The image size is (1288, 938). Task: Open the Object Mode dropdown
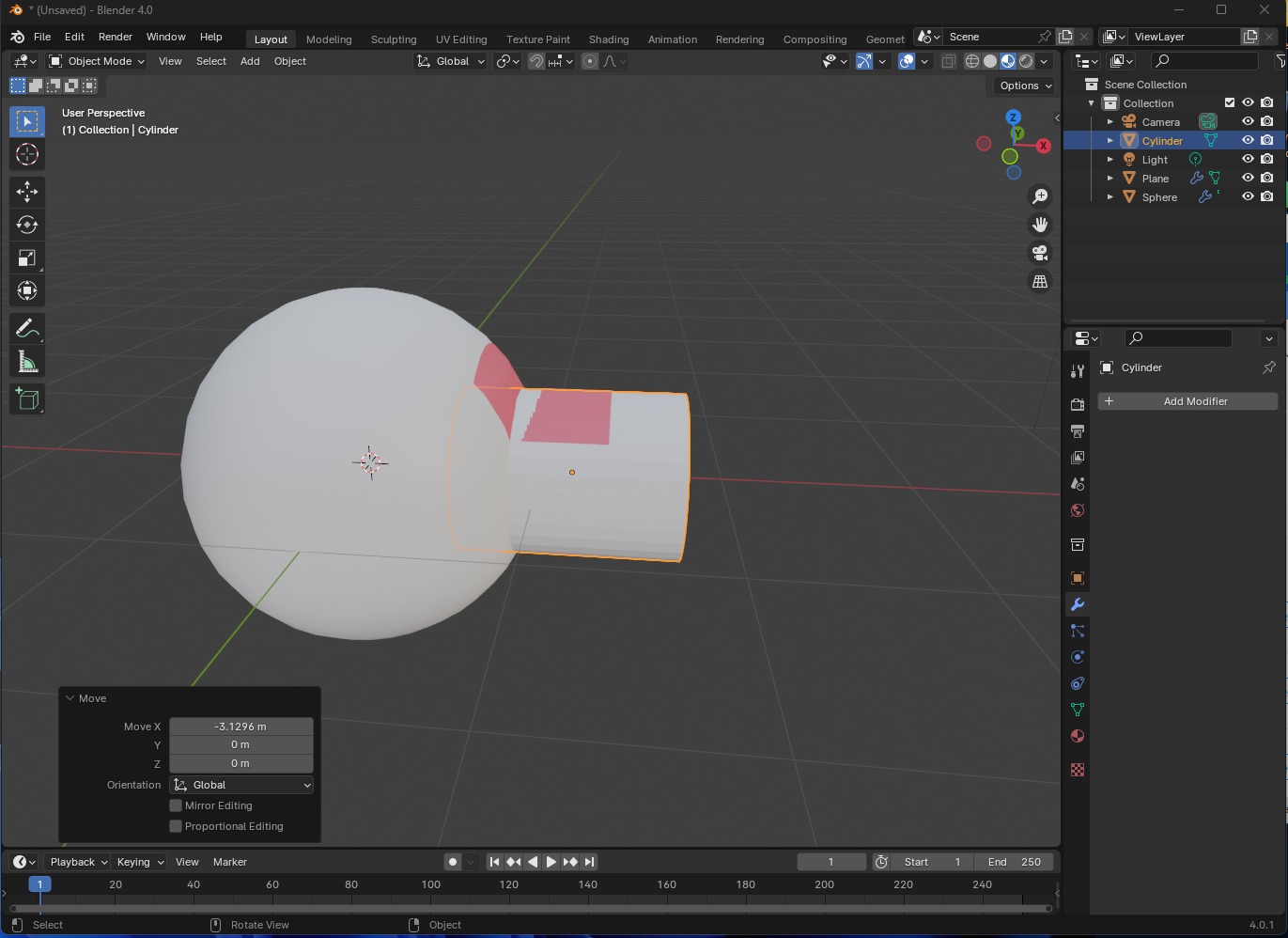coord(97,61)
